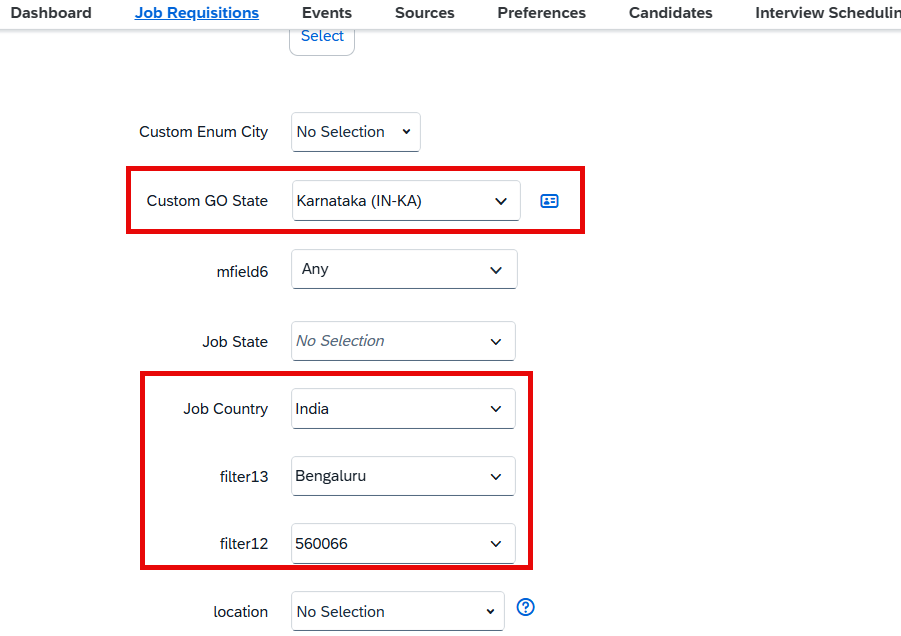Viewport: 901px width, 636px height.
Task: Open the Candidates tab
Action: click(671, 13)
